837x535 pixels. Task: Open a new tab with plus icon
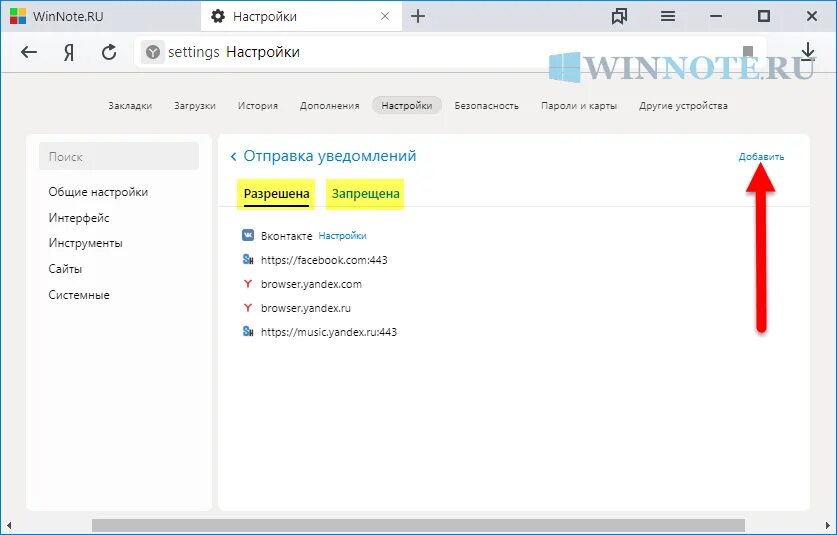click(x=417, y=17)
